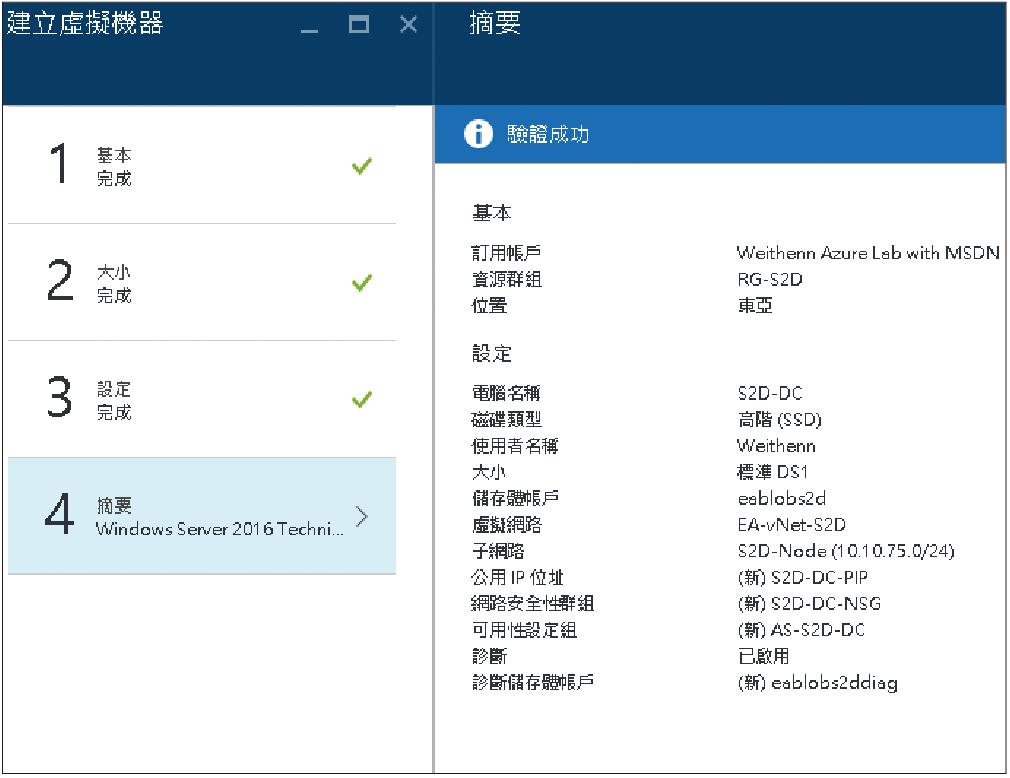Select disk type value 高階 (SSD)
The width and height of the screenshot is (1010, 778).
pyautogui.click(x=779, y=420)
